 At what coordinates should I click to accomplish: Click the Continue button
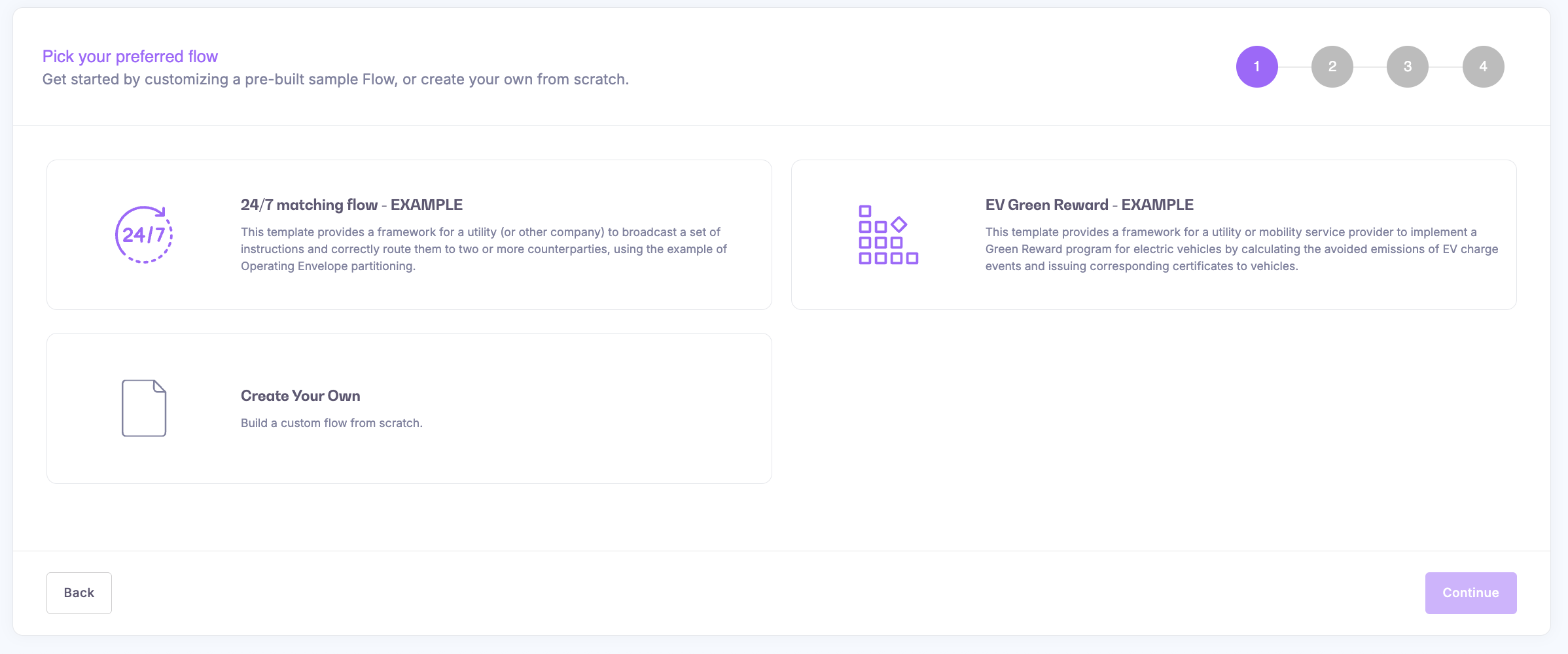pyautogui.click(x=1470, y=593)
